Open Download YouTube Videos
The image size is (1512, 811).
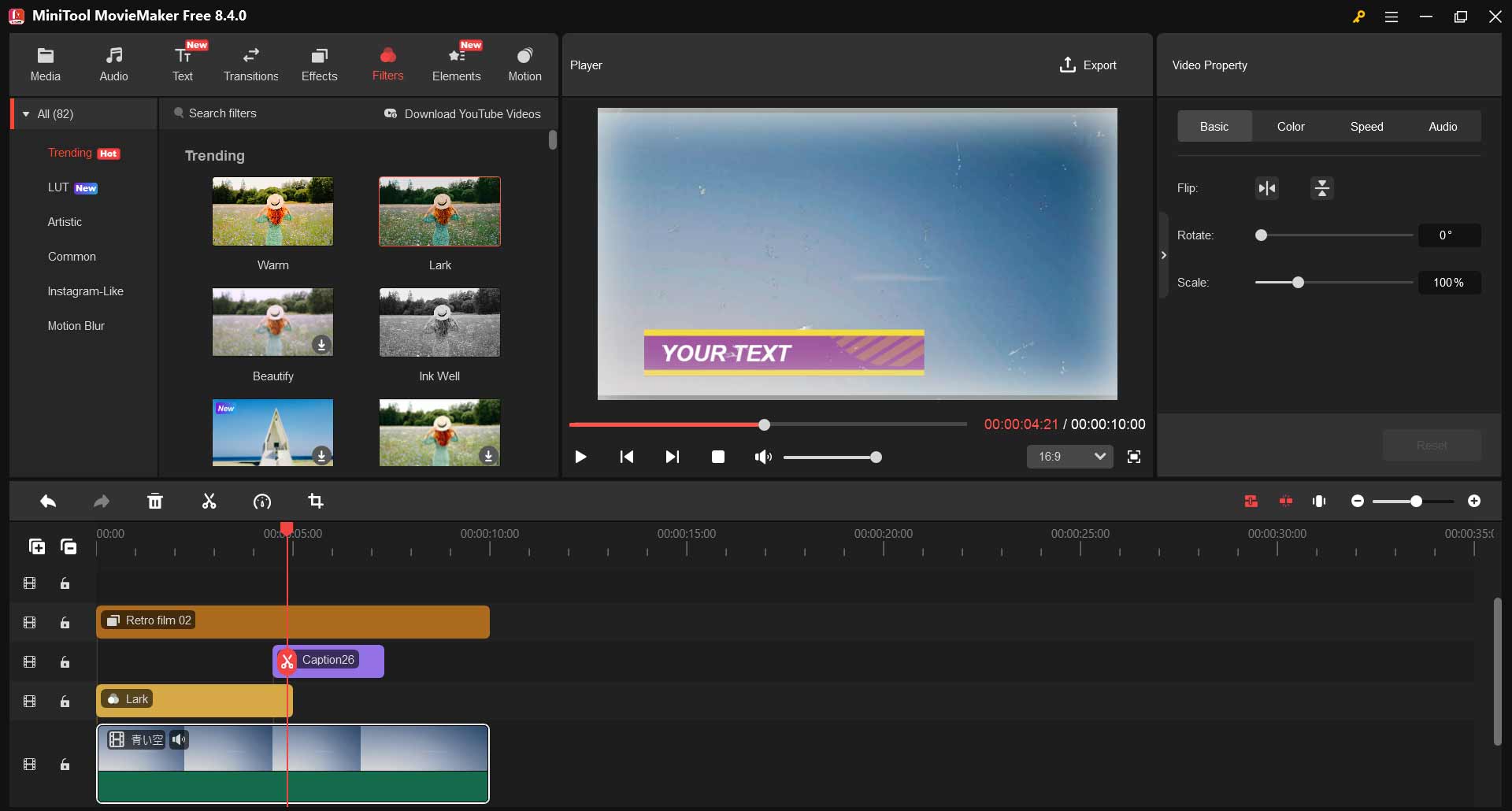point(463,113)
